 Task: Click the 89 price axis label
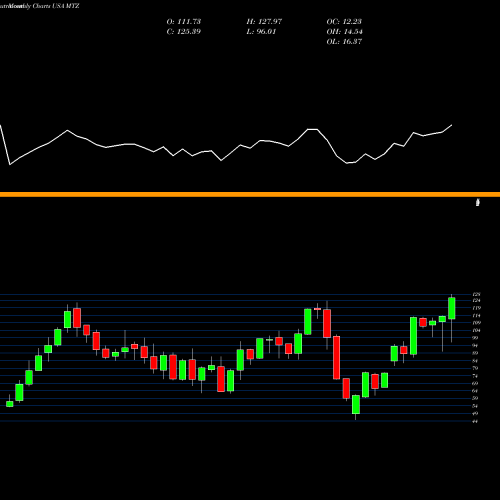[475, 353]
